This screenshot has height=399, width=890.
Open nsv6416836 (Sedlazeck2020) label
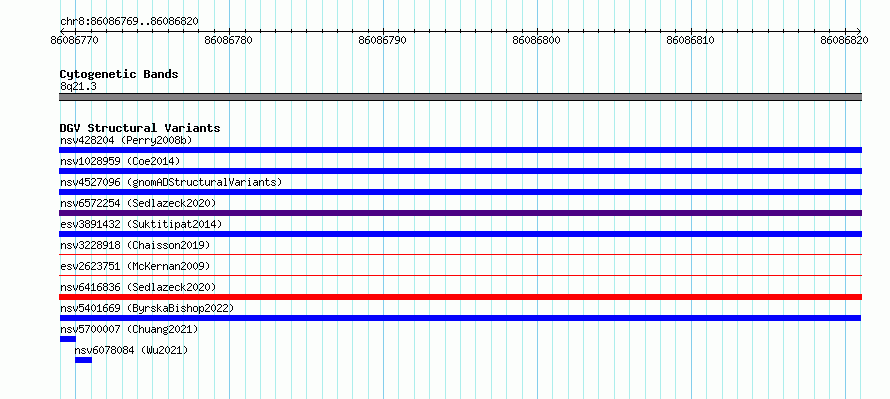click(x=138, y=287)
